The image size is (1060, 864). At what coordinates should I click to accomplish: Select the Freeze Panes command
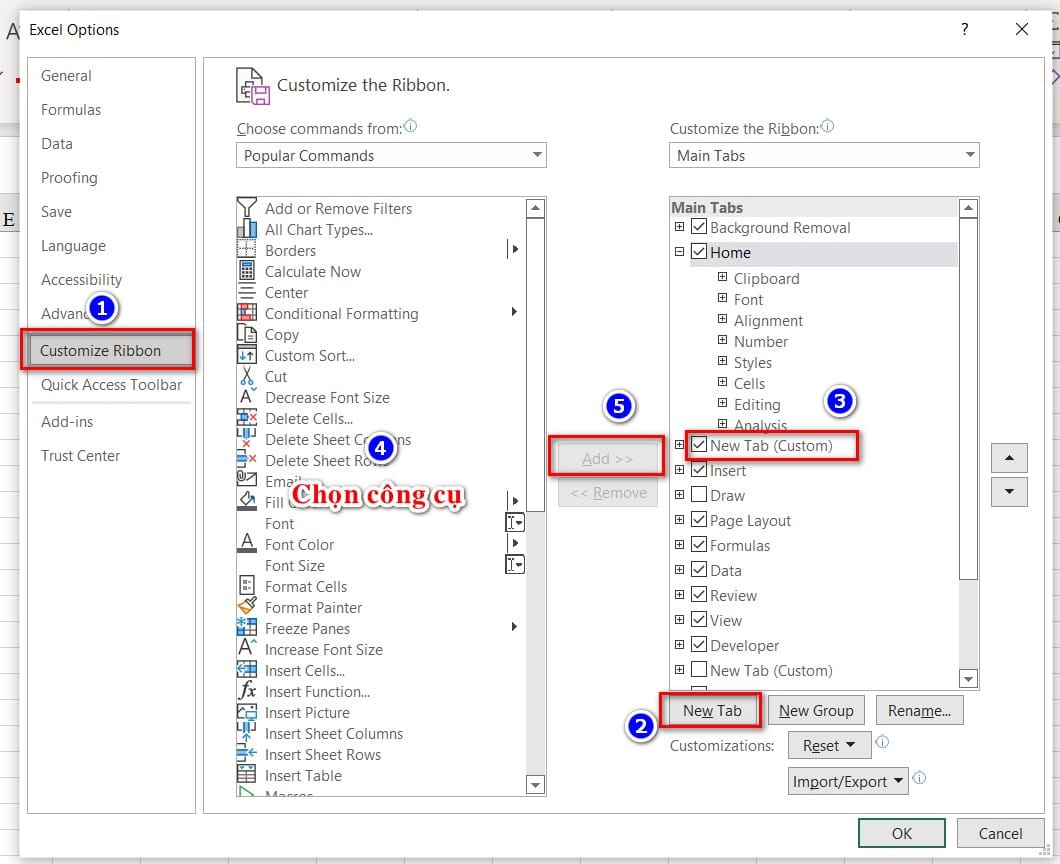tap(305, 628)
